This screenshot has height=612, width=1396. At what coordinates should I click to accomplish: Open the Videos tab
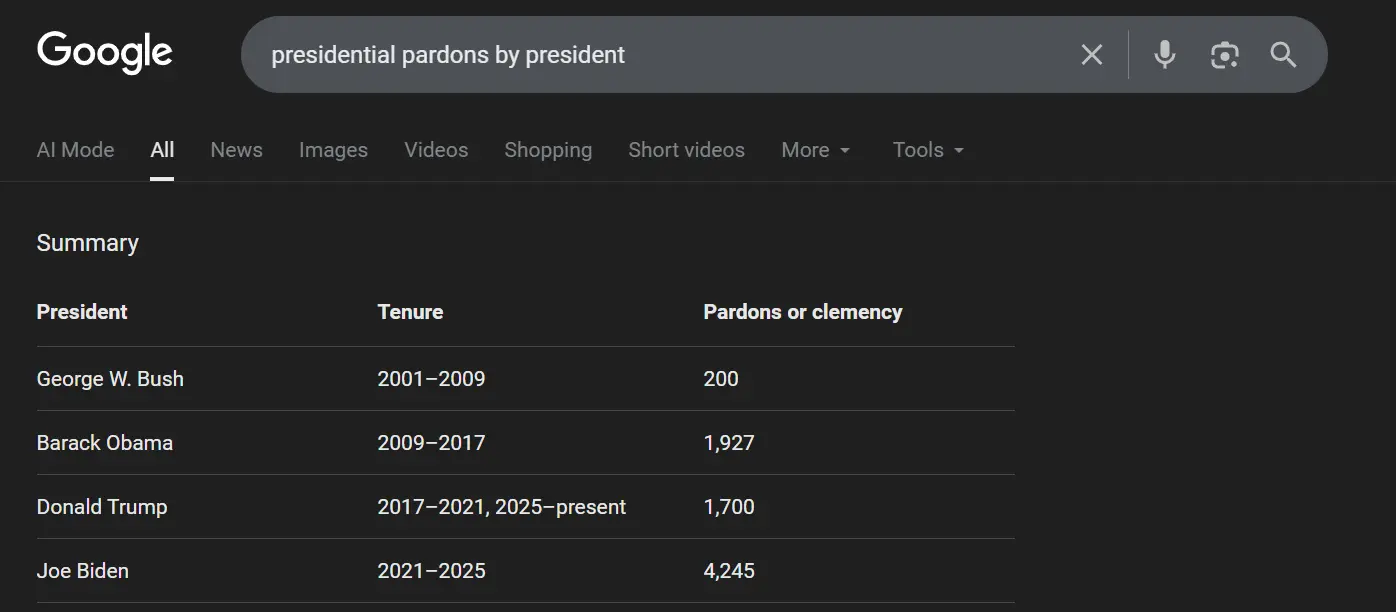(436, 150)
